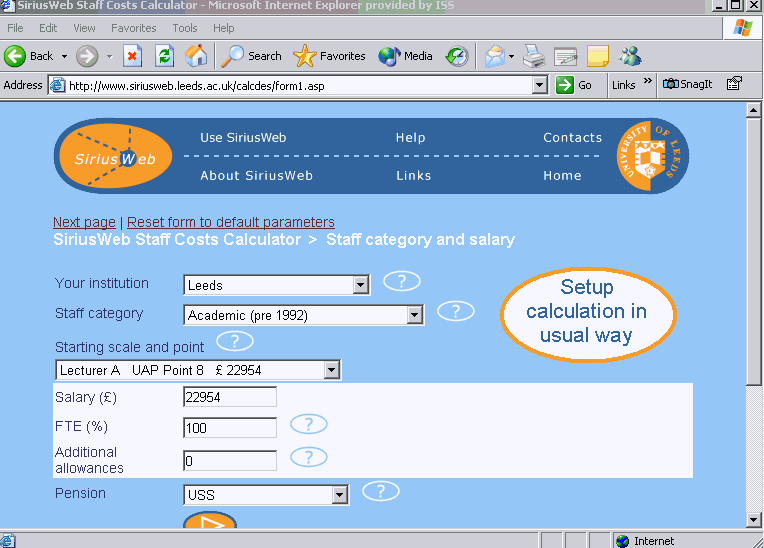The width and height of the screenshot is (764, 548).
Task: Click the Refresh page toolbar icon
Action: pos(164,56)
